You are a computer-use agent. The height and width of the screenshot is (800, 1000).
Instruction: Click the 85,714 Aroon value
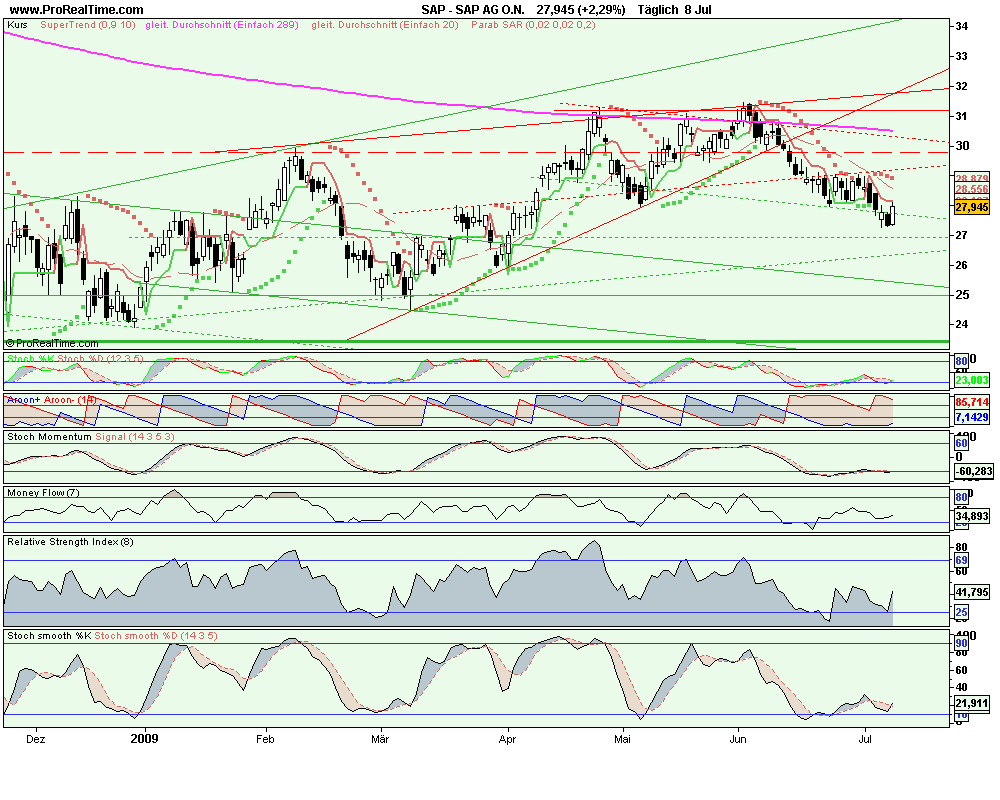[x=972, y=403]
